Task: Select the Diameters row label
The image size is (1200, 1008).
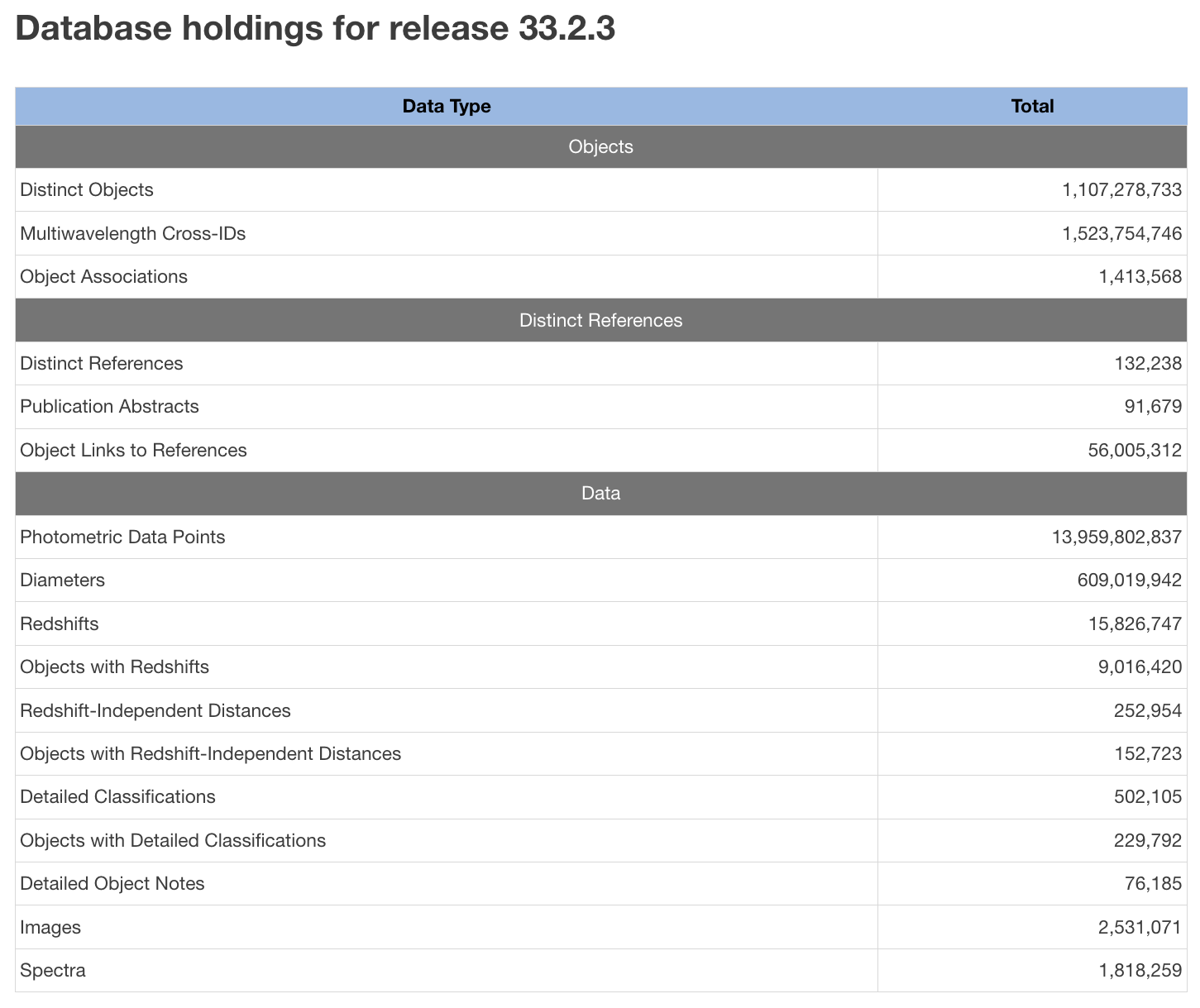Action: [x=63, y=580]
